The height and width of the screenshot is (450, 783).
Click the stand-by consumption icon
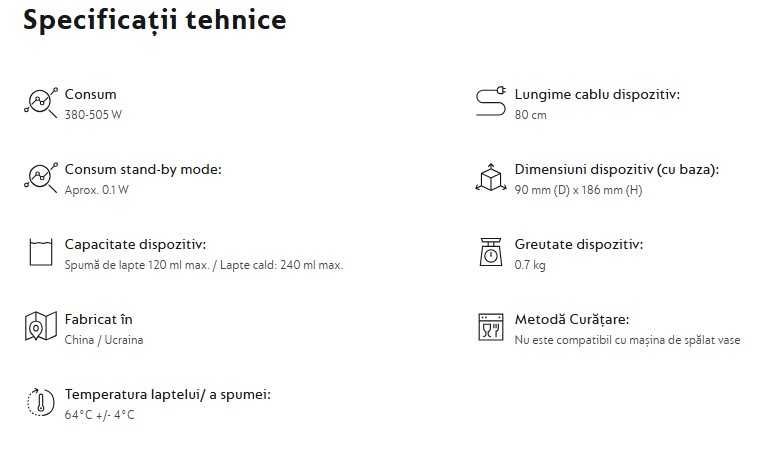39,176
